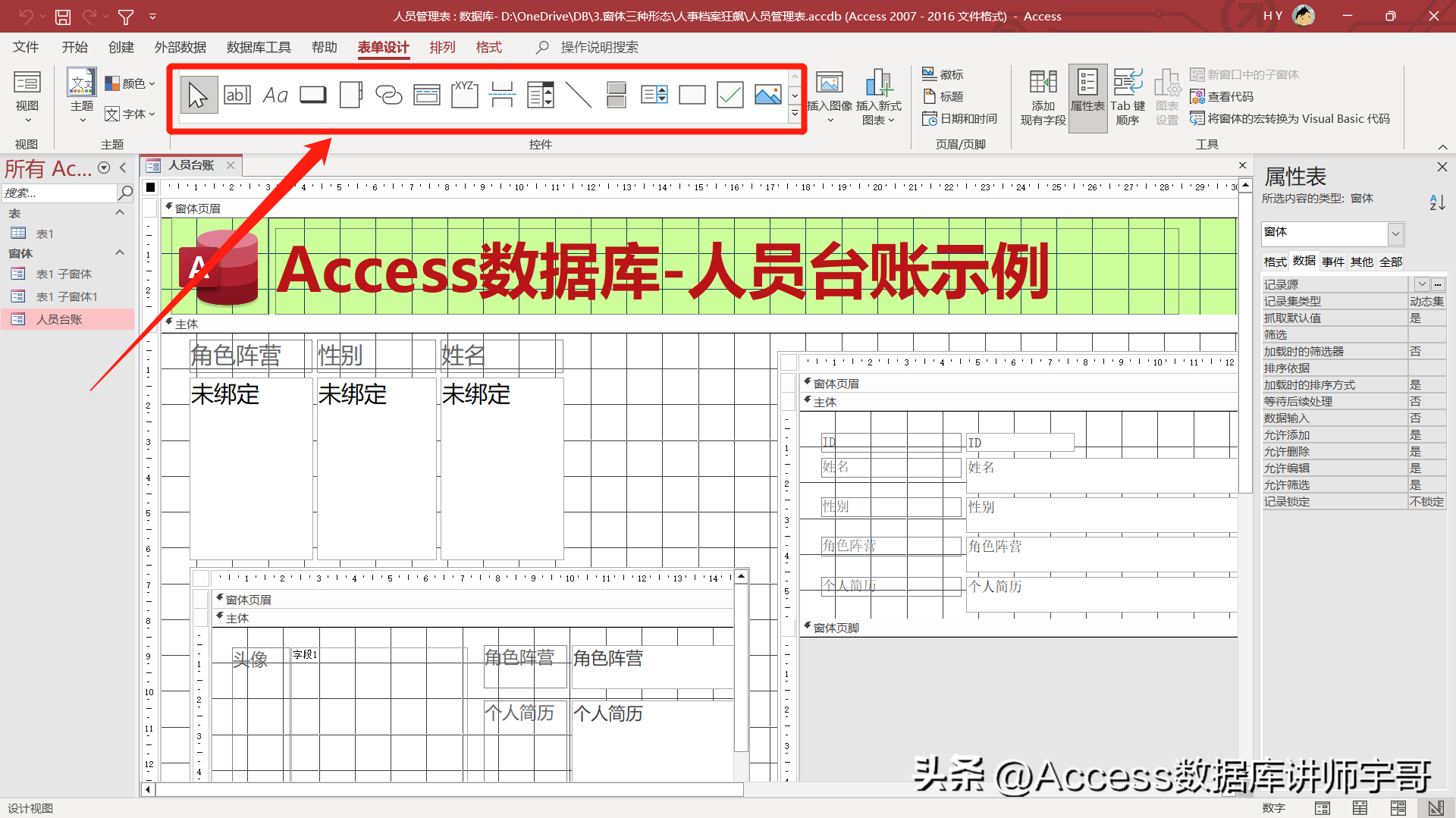The width and height of the screenshot is (1456, 818).
Task: Choose the Insert Page Break control
Action: tap(503, 95)
